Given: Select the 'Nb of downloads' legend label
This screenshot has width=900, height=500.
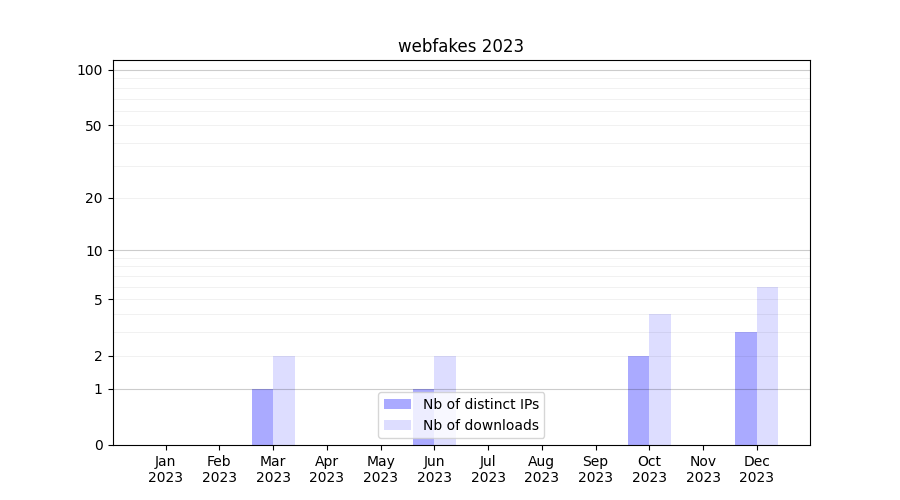Looking at the screenshot, I should (481, 425).
